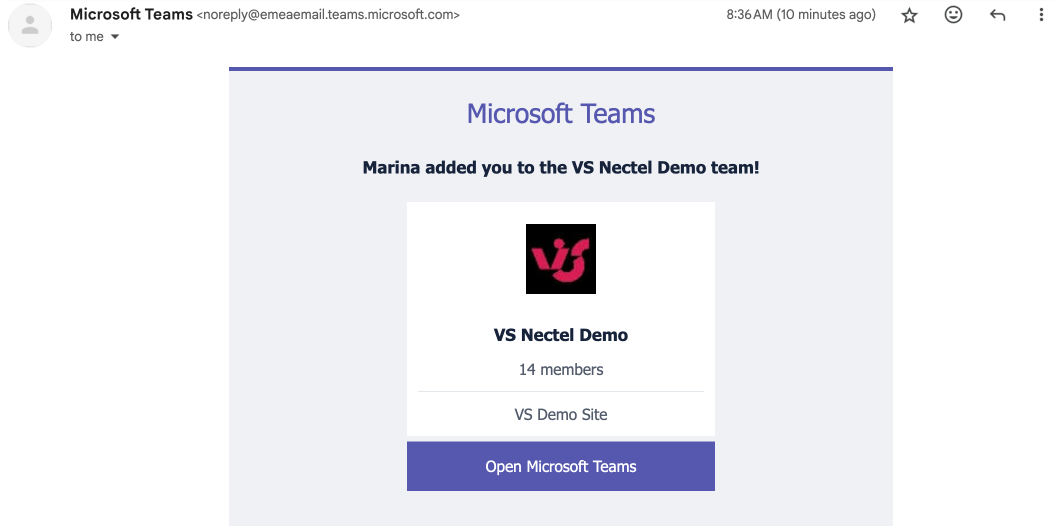1060x526 pixels.
Task: Click the purple Microsoft Teams heading
Action: [x=560, y=114]
